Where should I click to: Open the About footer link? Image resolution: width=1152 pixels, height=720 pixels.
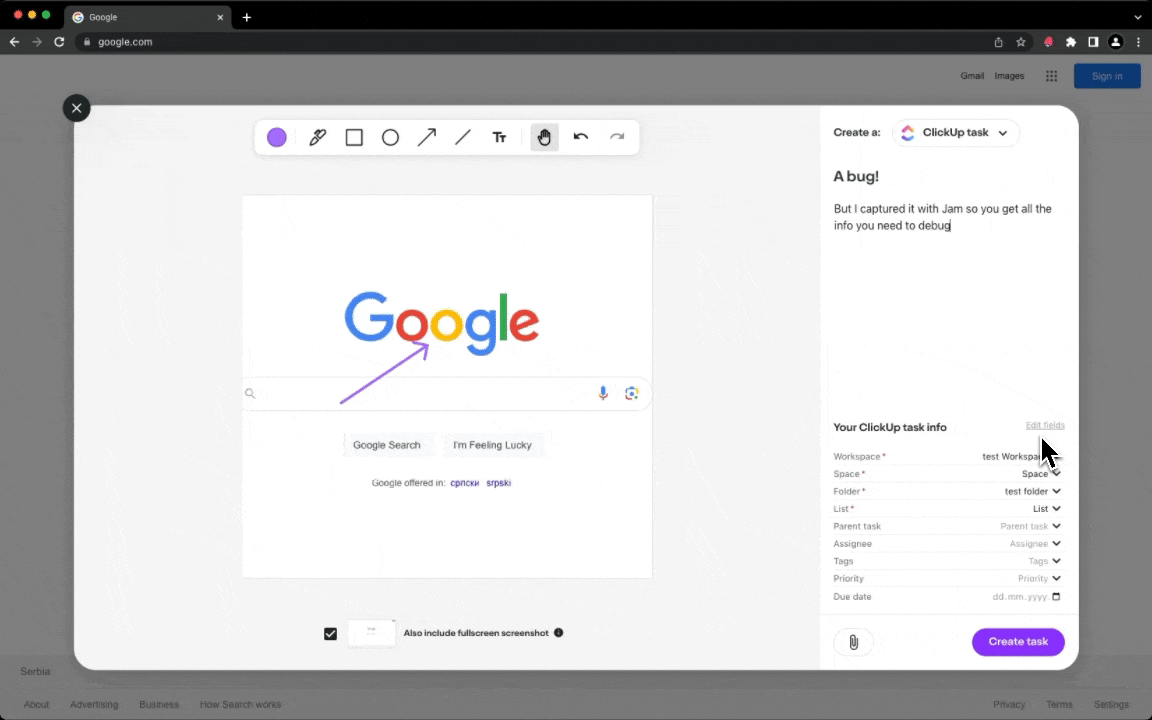click(36, 705)
